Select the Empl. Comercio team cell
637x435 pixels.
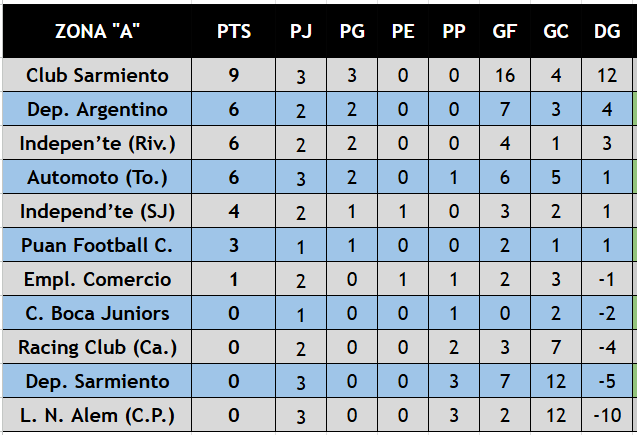97,279
